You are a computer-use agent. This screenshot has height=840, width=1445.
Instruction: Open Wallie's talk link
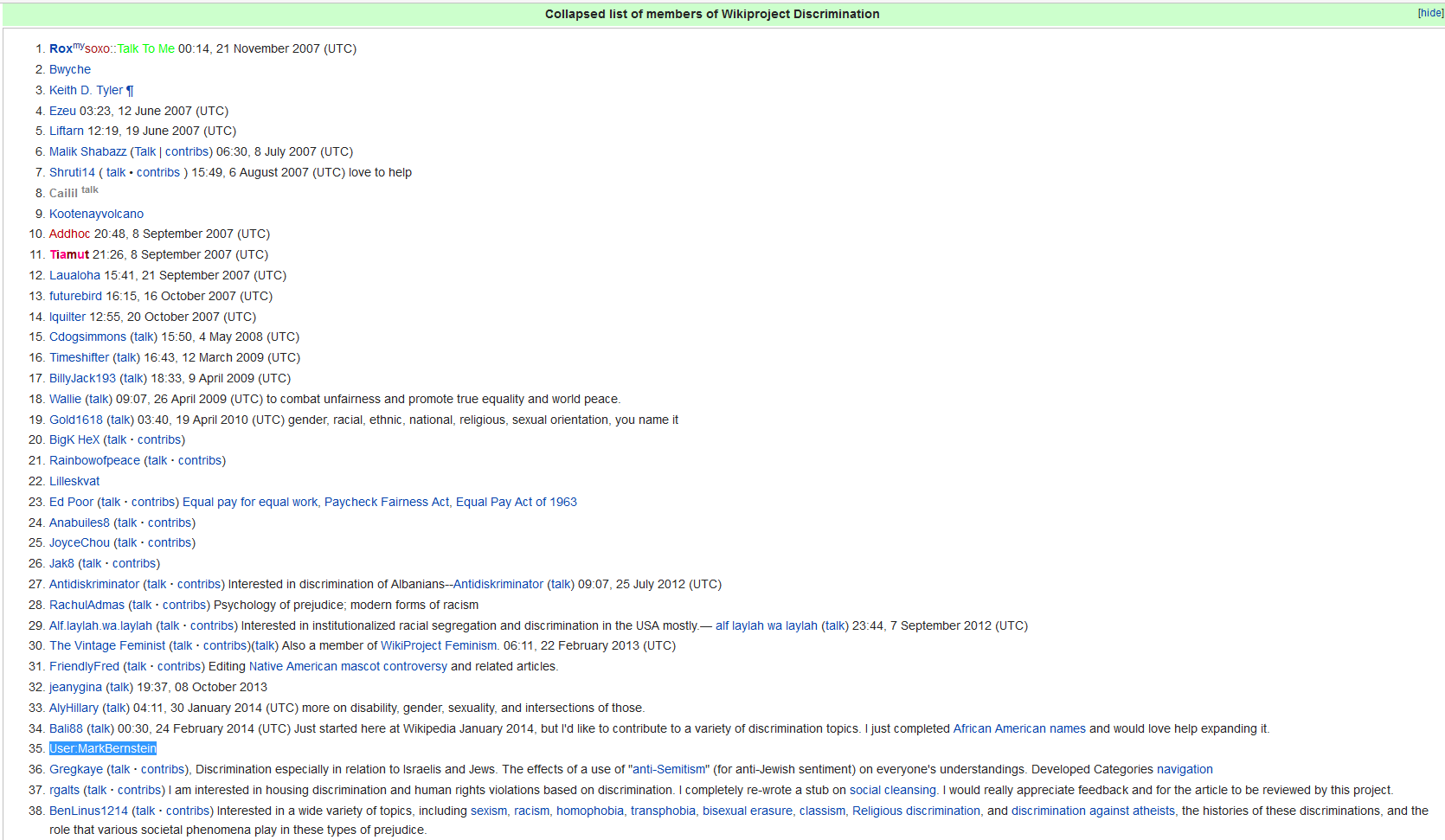[99, 399]
